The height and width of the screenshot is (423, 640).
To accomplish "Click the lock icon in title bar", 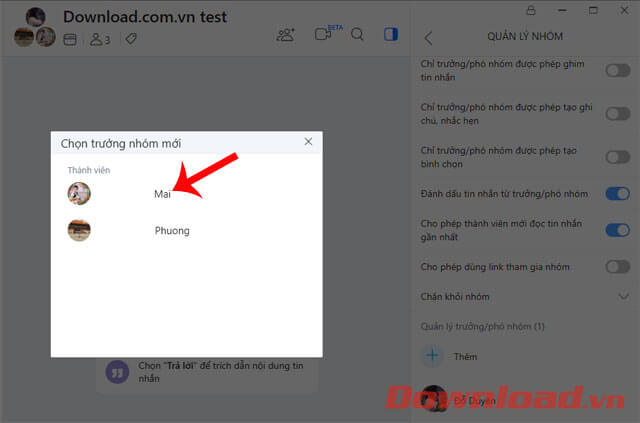I will point(531,11).
